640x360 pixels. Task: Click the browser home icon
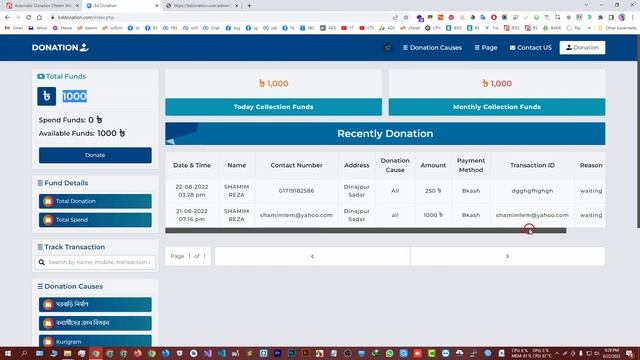[39, 18]
